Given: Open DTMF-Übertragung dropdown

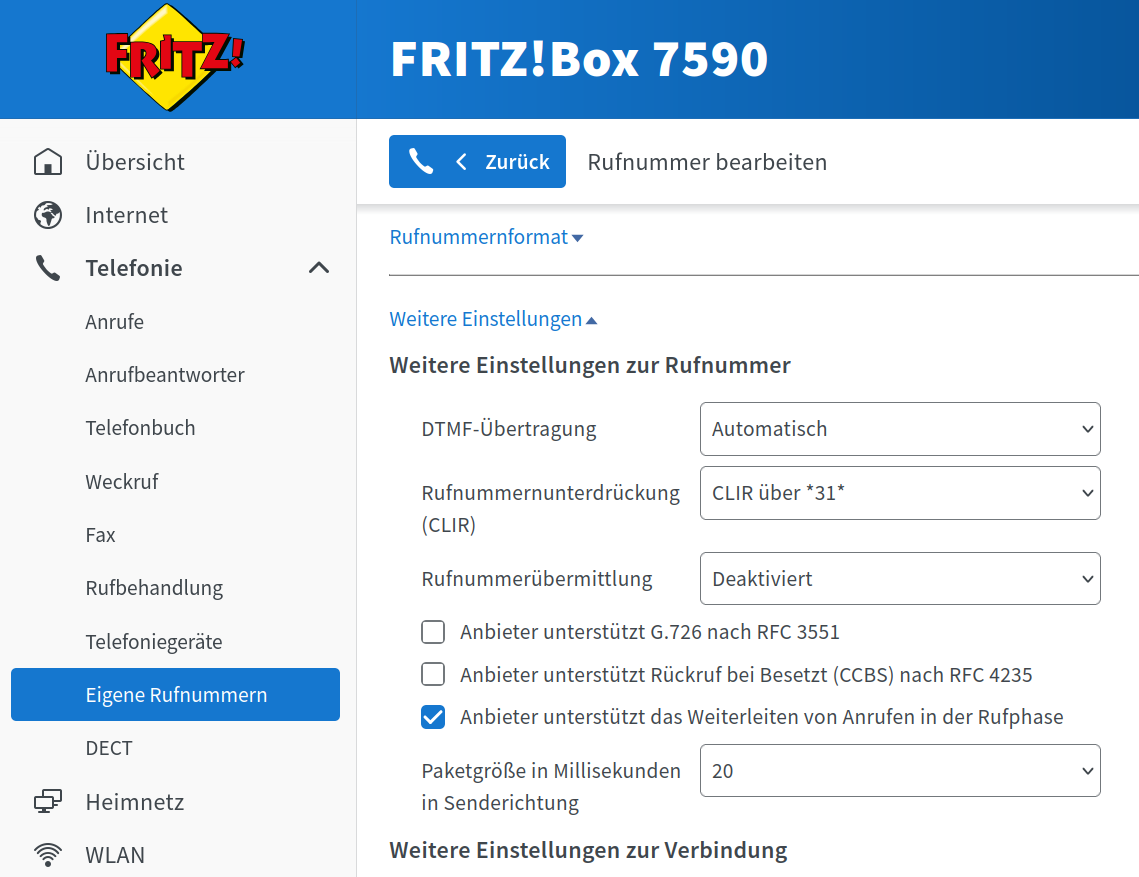Looking at the screenshot, I should click(x=900, y=429).
